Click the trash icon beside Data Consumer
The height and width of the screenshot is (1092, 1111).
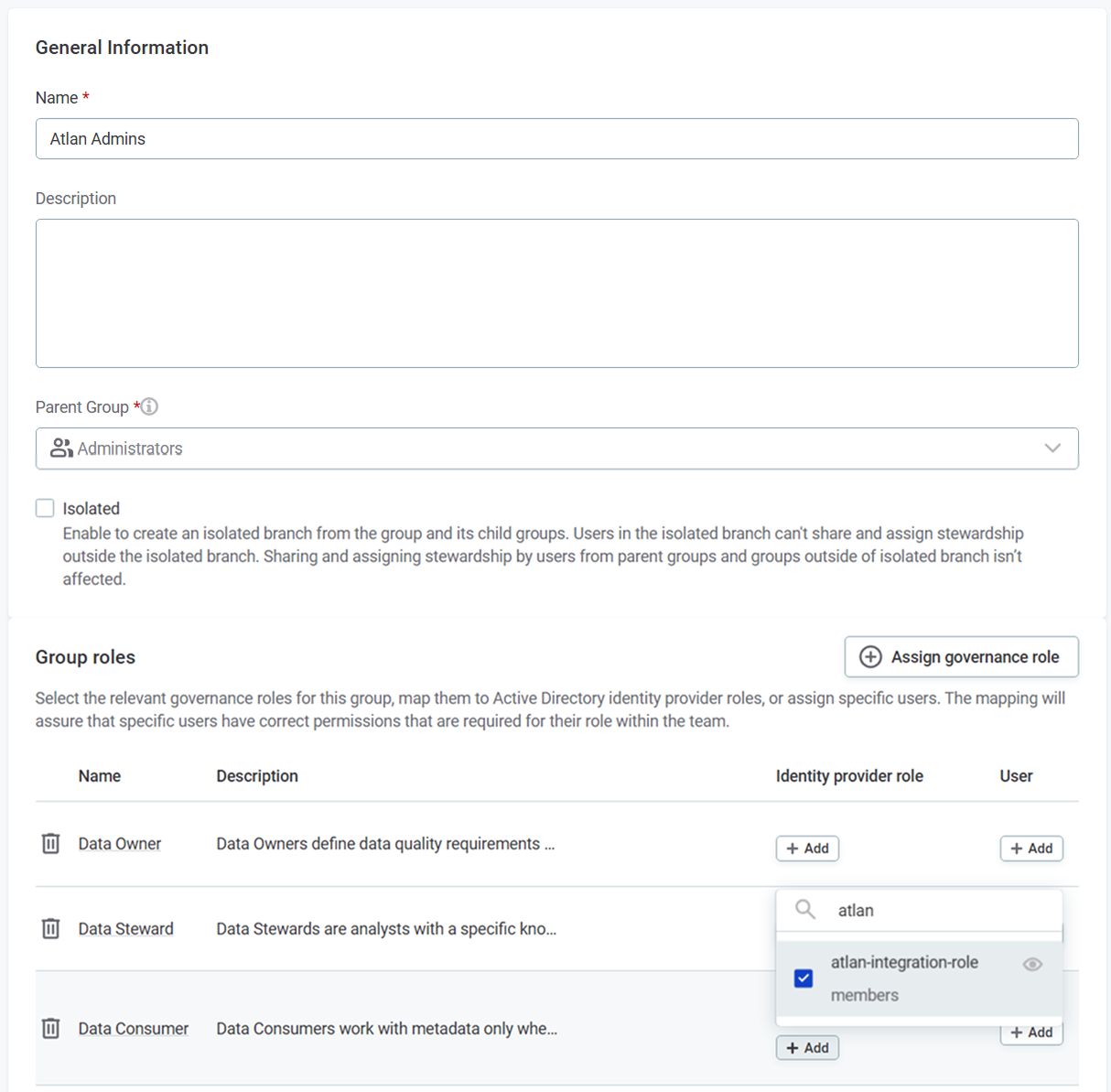click(50, 1028)
